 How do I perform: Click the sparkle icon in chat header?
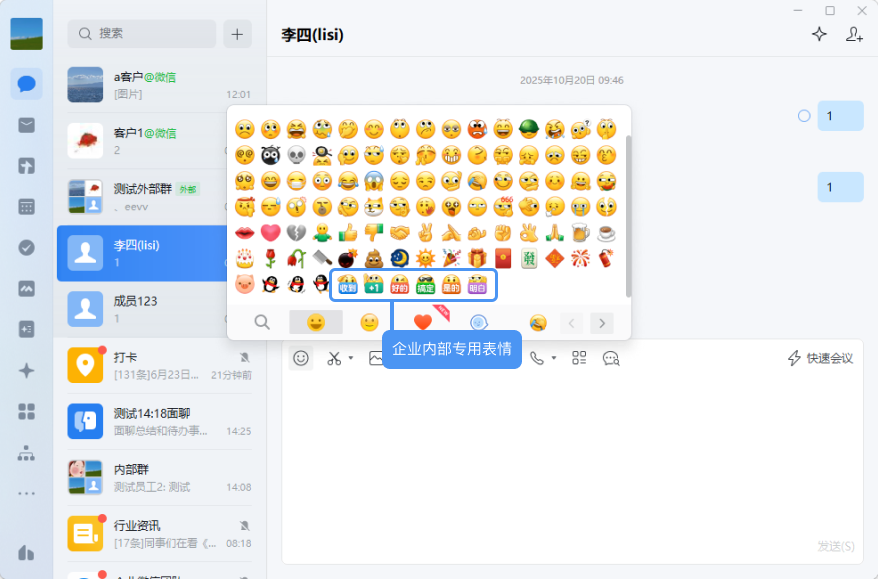pyautogui.click(x=819, y=34)
